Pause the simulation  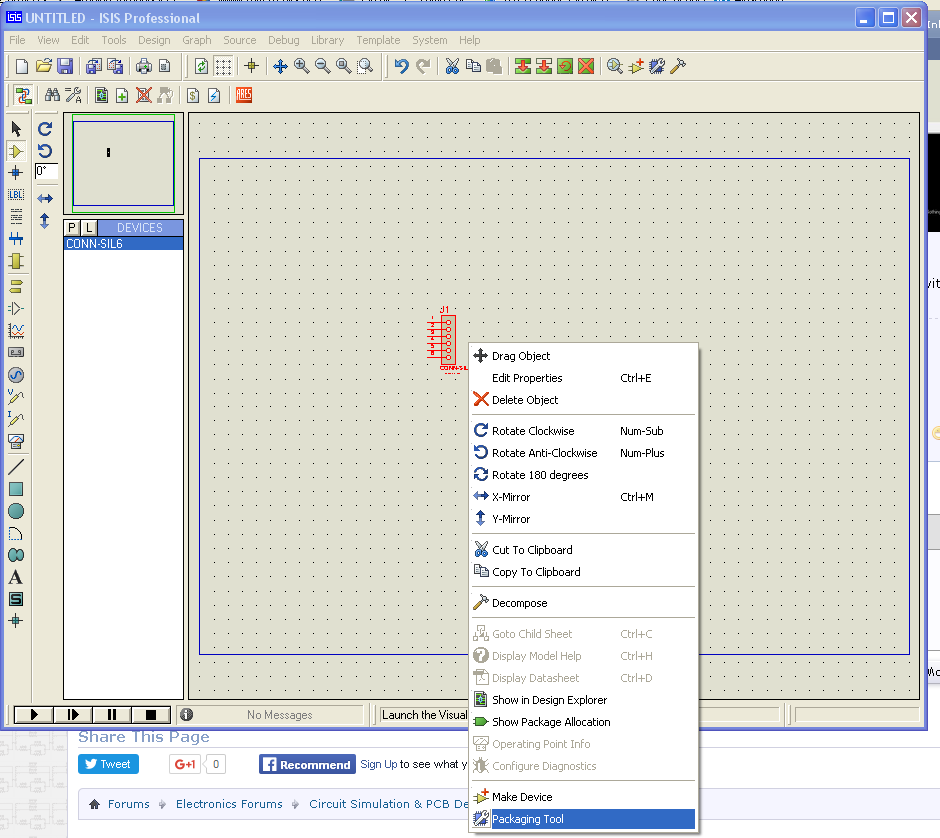click(x=112, y=715)
